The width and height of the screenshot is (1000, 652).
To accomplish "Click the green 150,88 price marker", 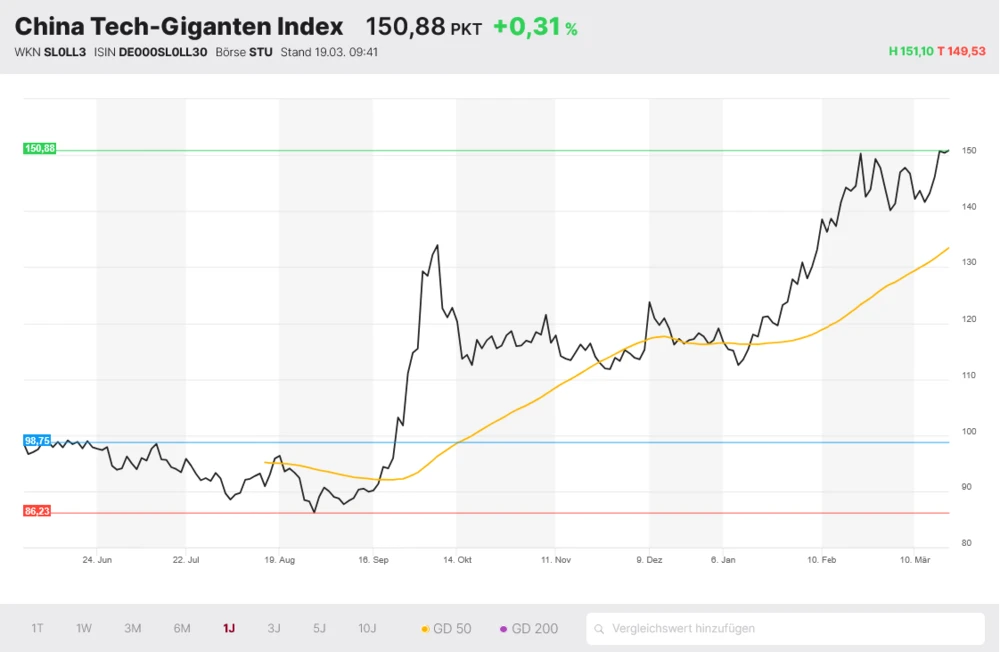I will 41,148.
